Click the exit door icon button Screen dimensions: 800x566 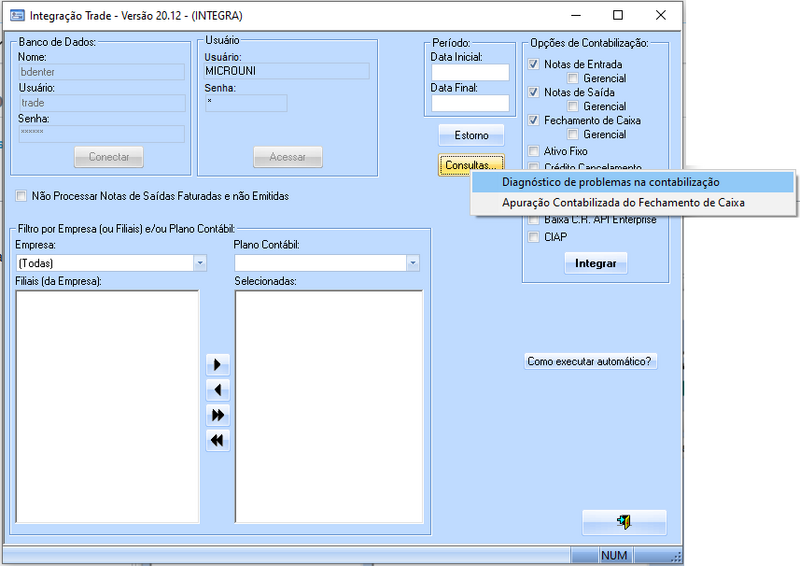coord(624,522)
